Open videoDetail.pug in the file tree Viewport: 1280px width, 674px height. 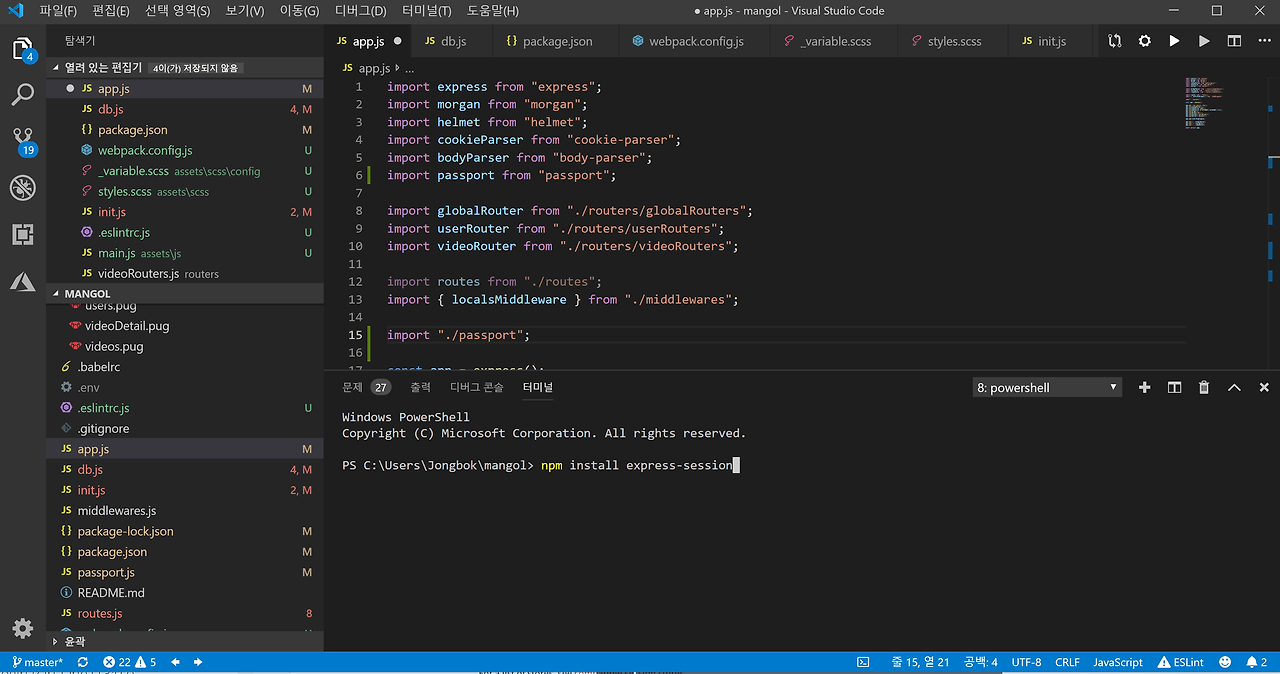coord(186,326)
